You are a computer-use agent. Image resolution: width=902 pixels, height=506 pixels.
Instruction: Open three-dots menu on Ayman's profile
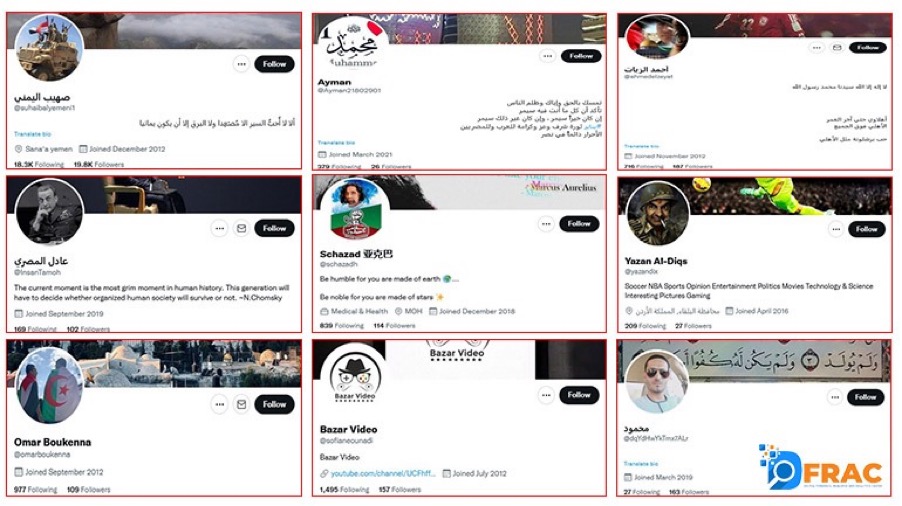point(547,56)
